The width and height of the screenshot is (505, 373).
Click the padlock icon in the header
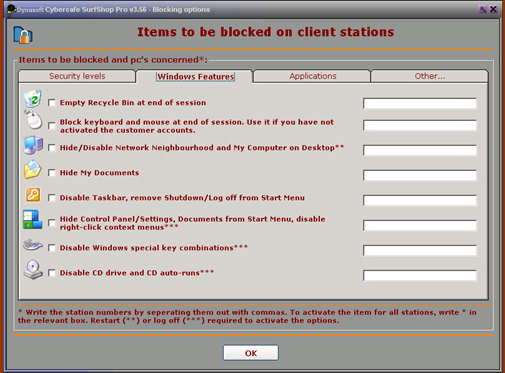(x=23, y=35)
